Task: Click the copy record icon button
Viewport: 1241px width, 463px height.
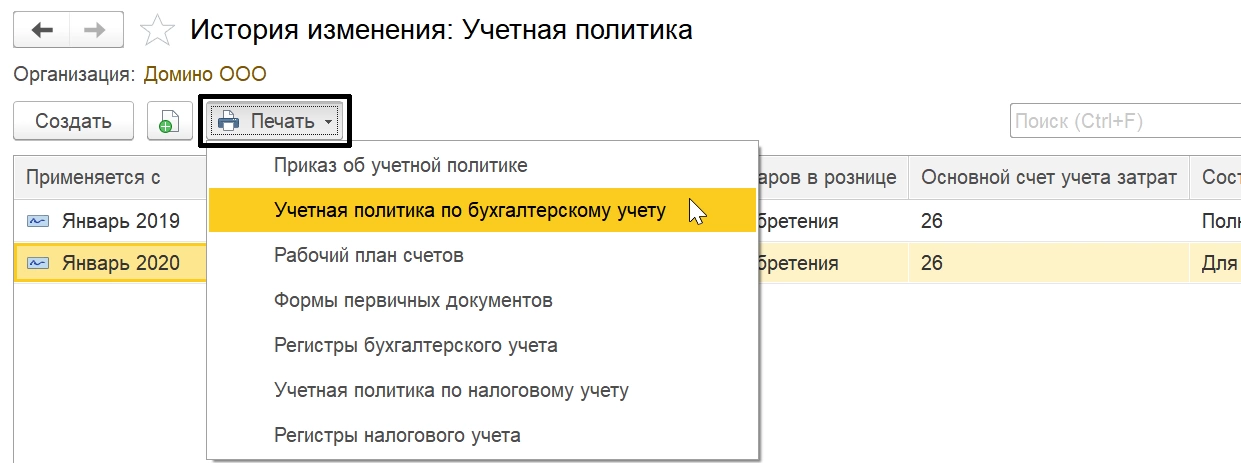Action: pyautogui.click(x=169, y=122)
